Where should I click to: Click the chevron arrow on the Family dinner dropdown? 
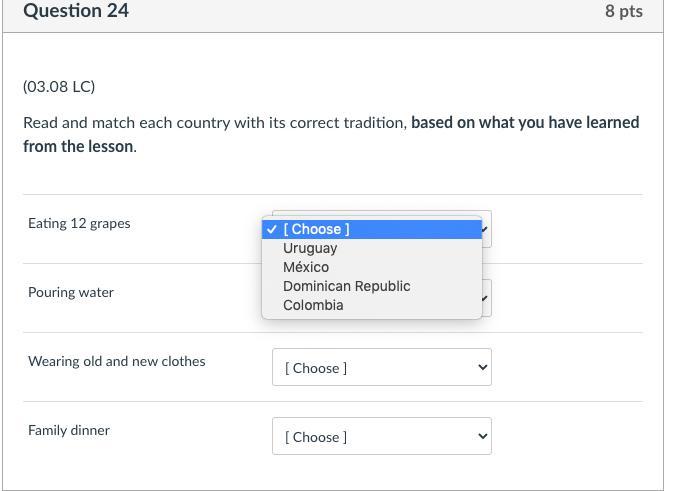(483, 436)
